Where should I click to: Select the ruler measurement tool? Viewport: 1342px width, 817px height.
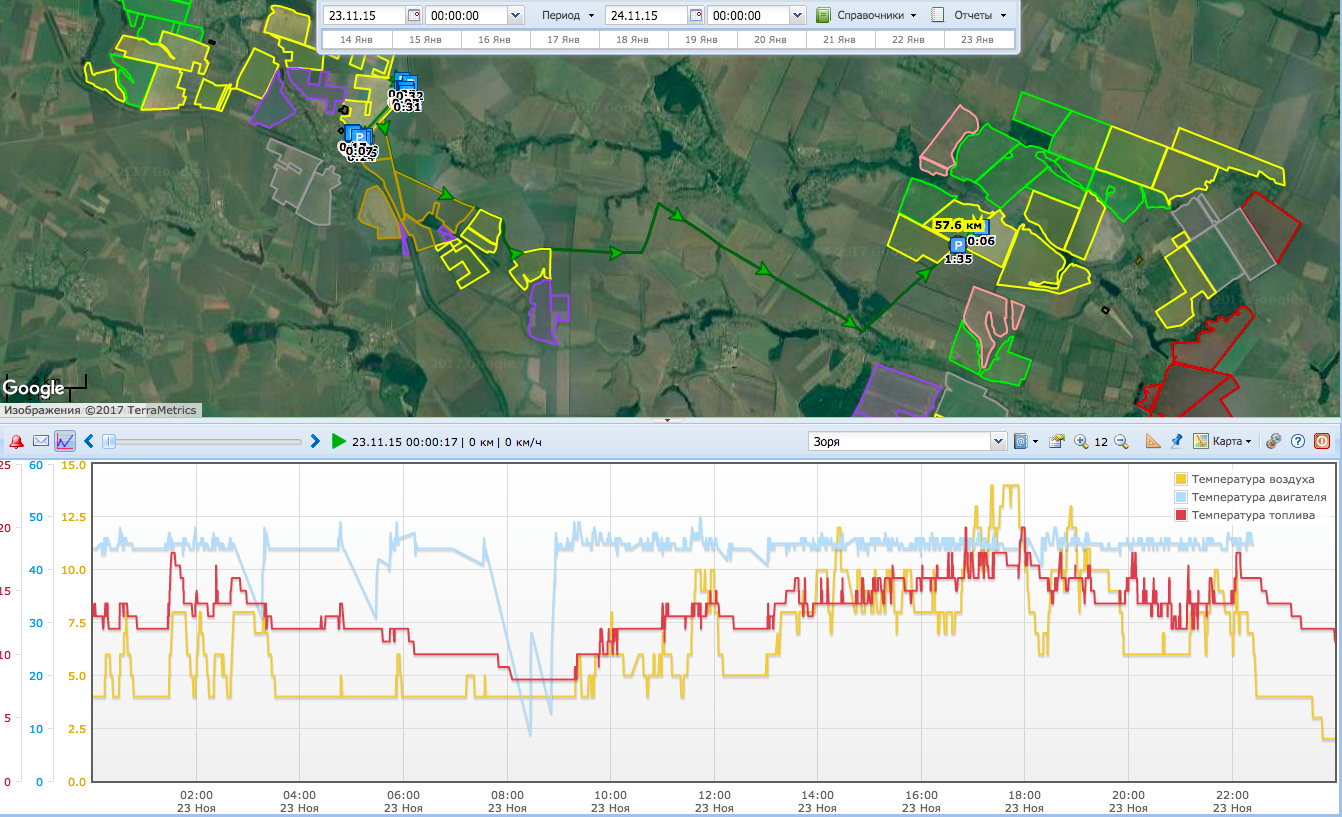(1153, 441)
